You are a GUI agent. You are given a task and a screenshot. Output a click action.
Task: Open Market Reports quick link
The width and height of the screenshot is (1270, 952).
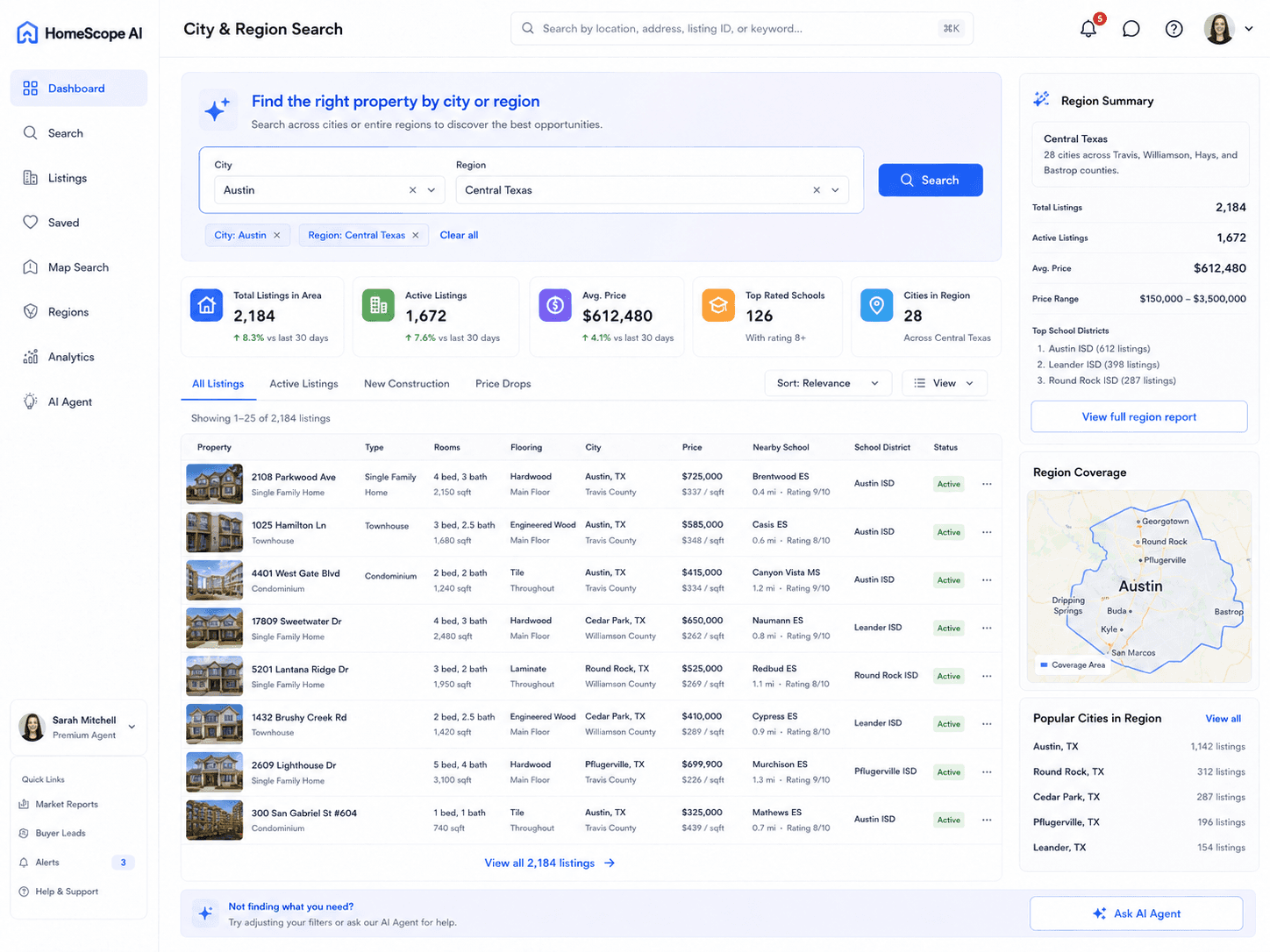click(x=58, y=804)
